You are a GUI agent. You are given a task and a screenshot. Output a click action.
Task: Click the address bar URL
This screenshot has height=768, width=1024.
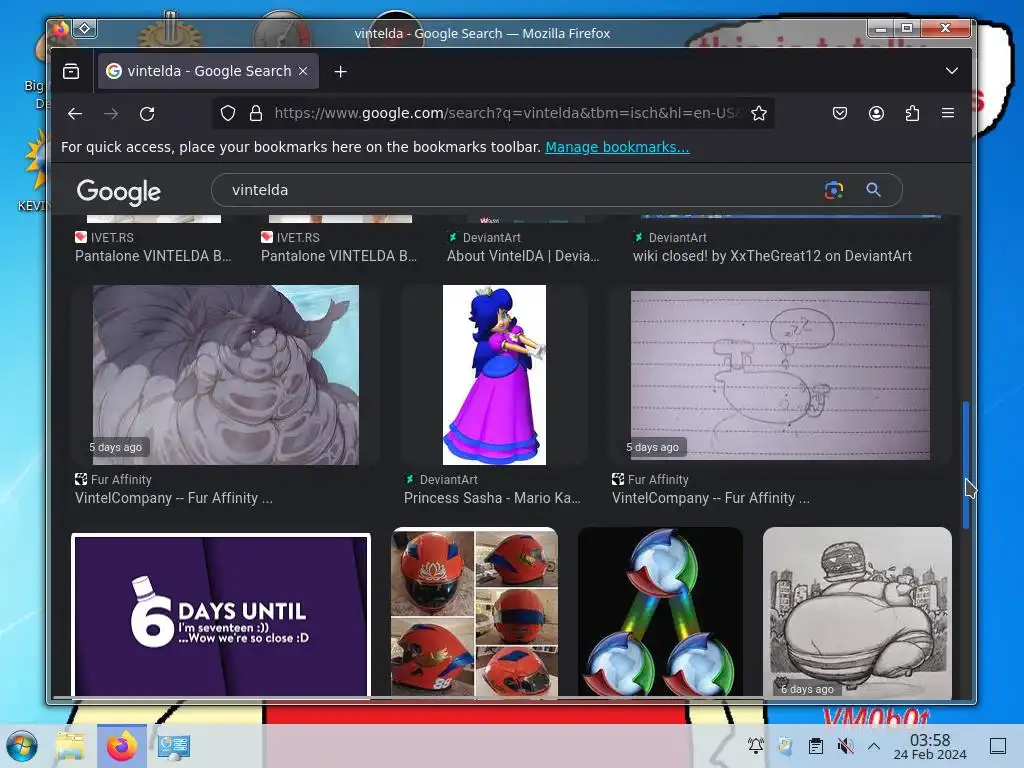pos(506,114)
